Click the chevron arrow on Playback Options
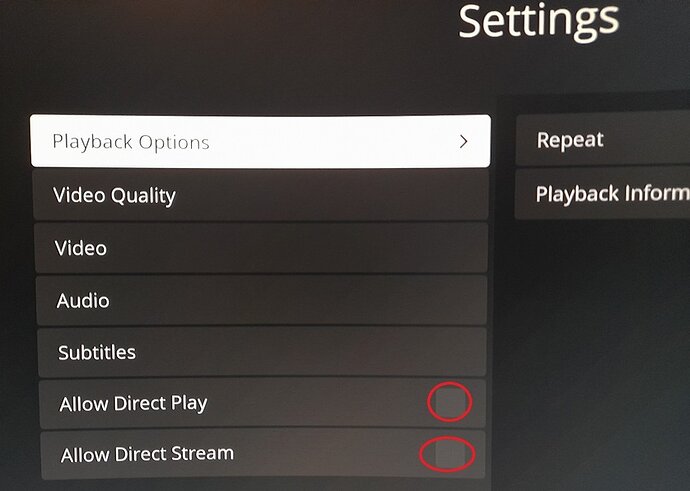Viewport: 690px width, 491px height. [x=463, y=142]
